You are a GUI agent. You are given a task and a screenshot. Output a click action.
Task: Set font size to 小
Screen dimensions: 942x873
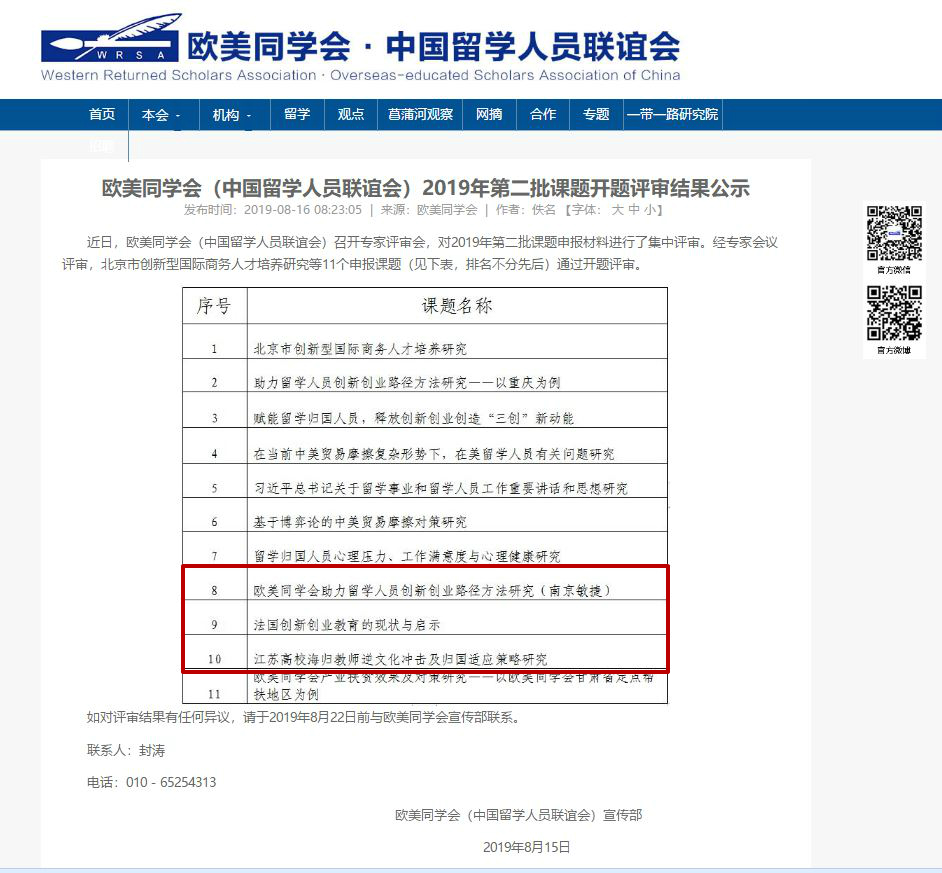pyautogui.click(x=649, y=210)
